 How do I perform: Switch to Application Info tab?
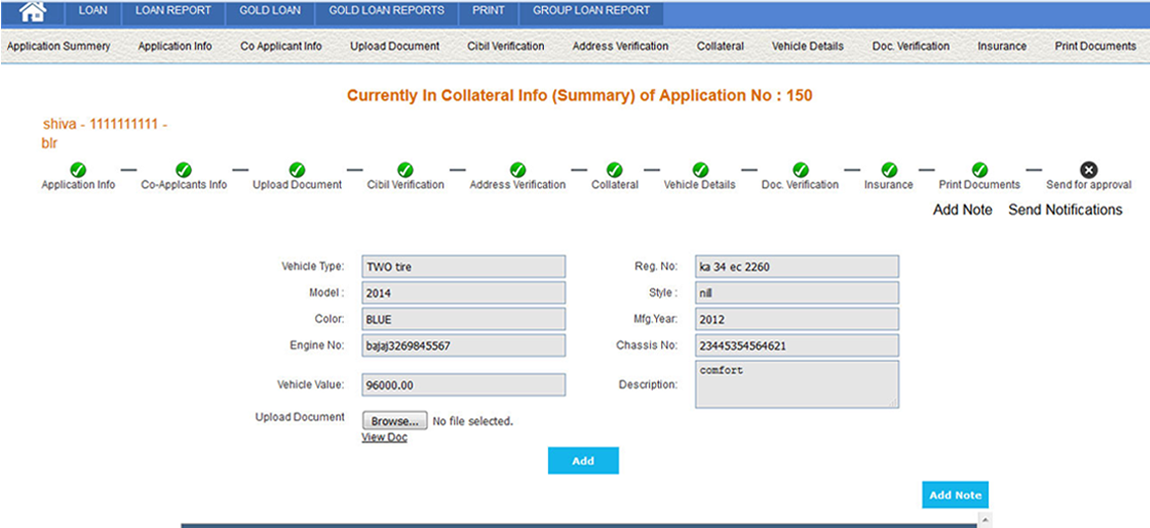pos(175,46)
